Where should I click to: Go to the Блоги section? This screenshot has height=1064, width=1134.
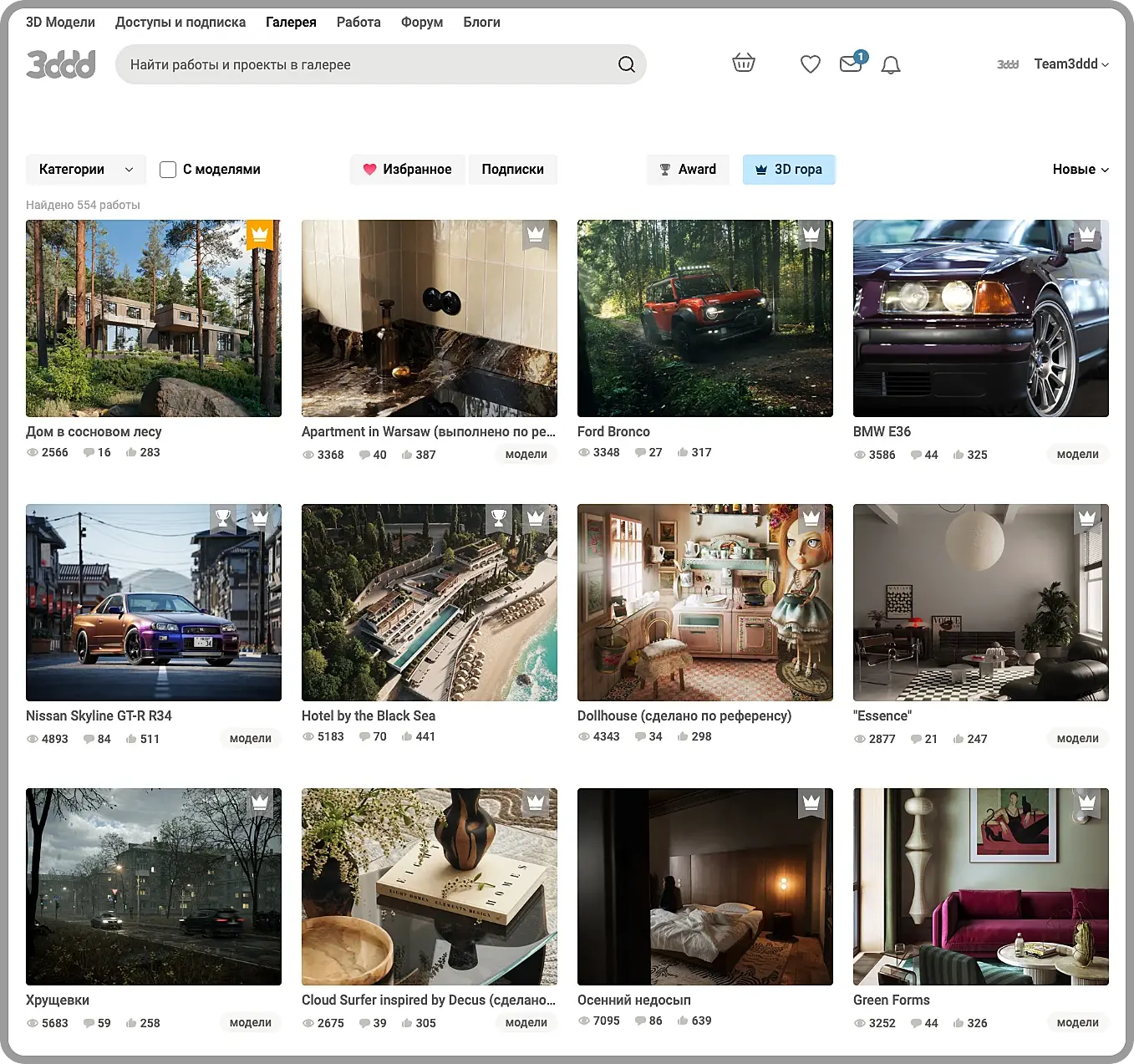tap(482, 23)
